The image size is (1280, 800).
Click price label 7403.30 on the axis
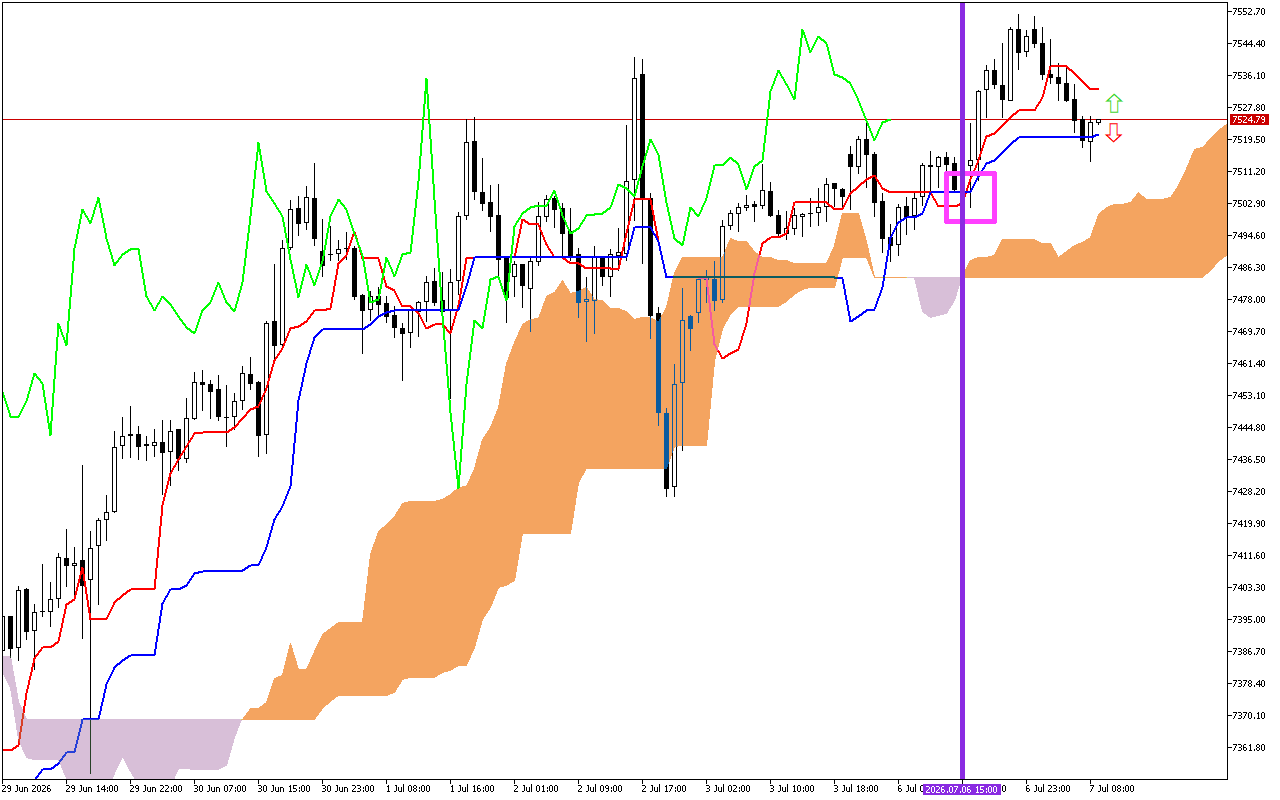pyautogui.click(x=1250, y=588)
